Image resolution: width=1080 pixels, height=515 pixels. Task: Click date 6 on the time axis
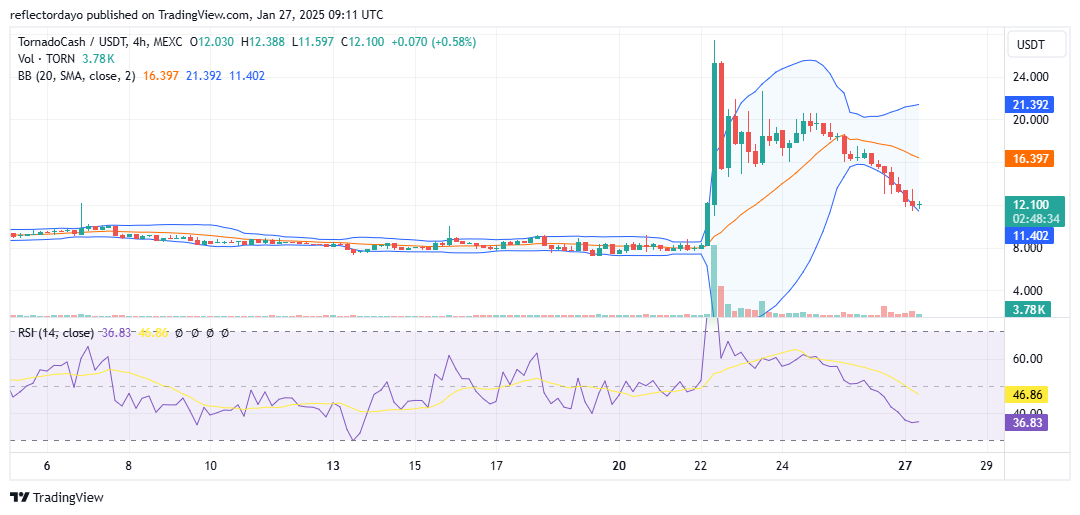48,466
